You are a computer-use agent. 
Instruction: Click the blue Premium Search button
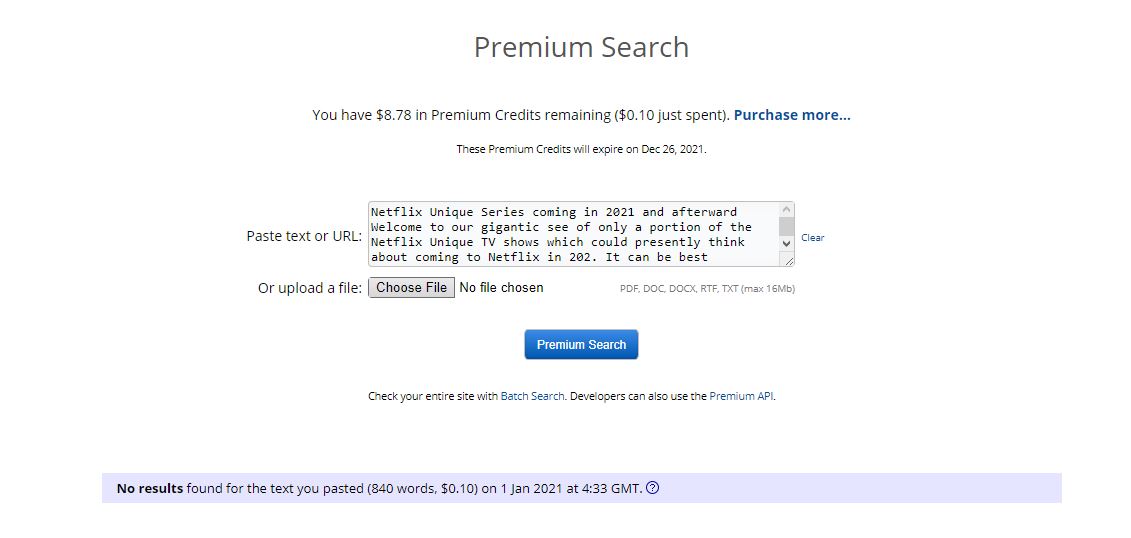[x=581, y=344]
